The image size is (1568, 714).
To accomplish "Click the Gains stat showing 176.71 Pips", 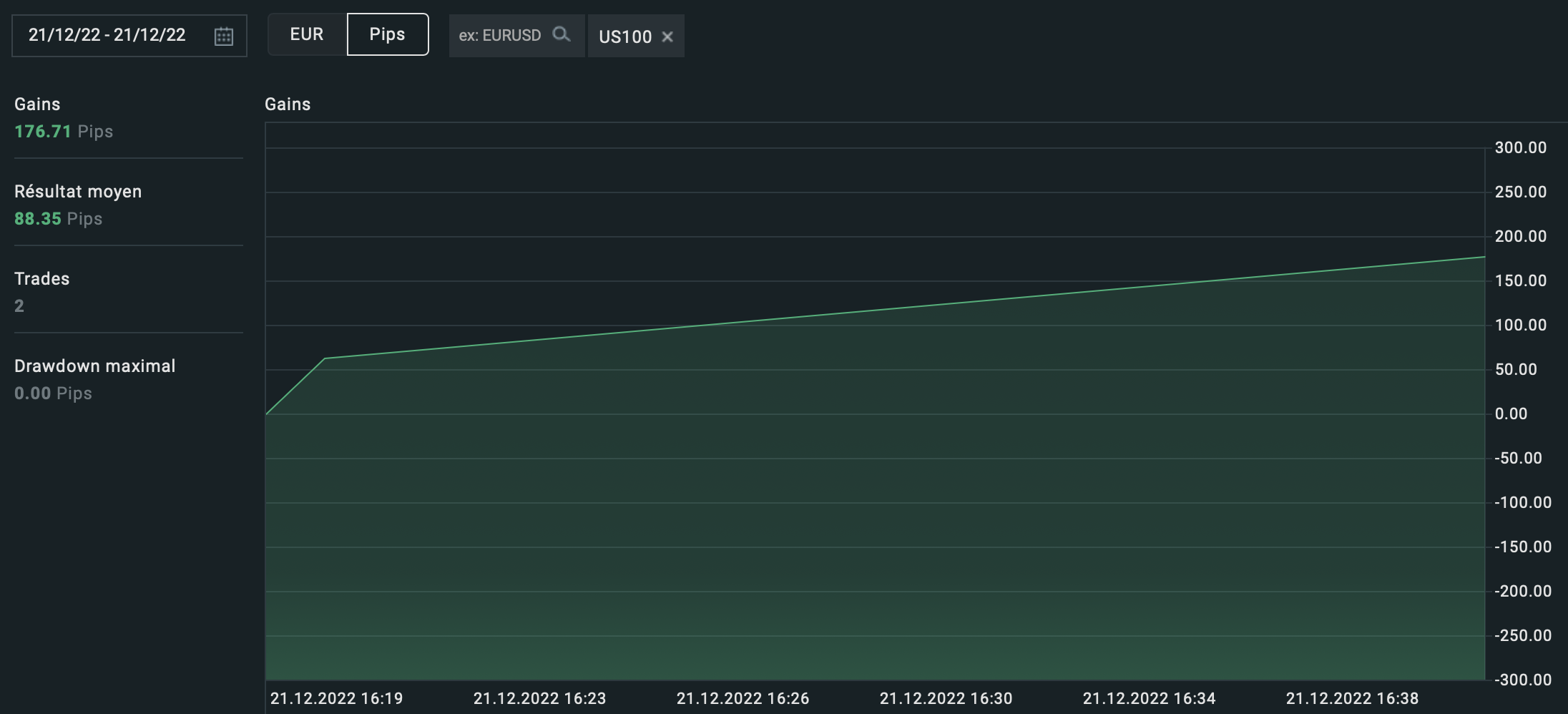I will coord(64,132).
